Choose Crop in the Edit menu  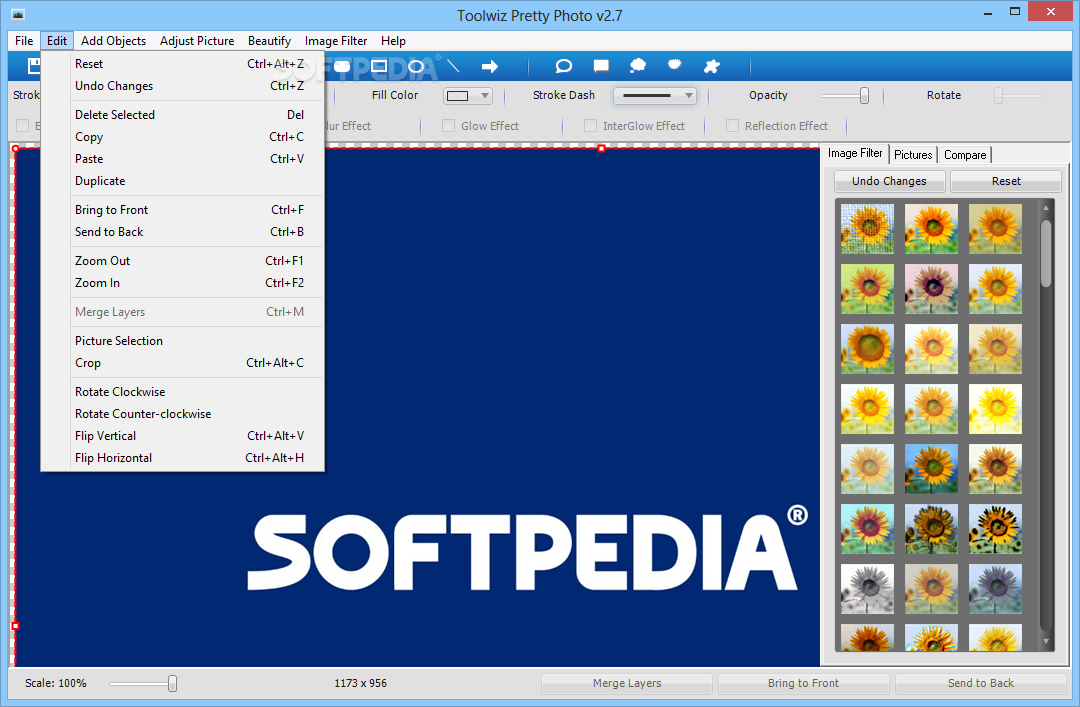(x=183, y=362)
